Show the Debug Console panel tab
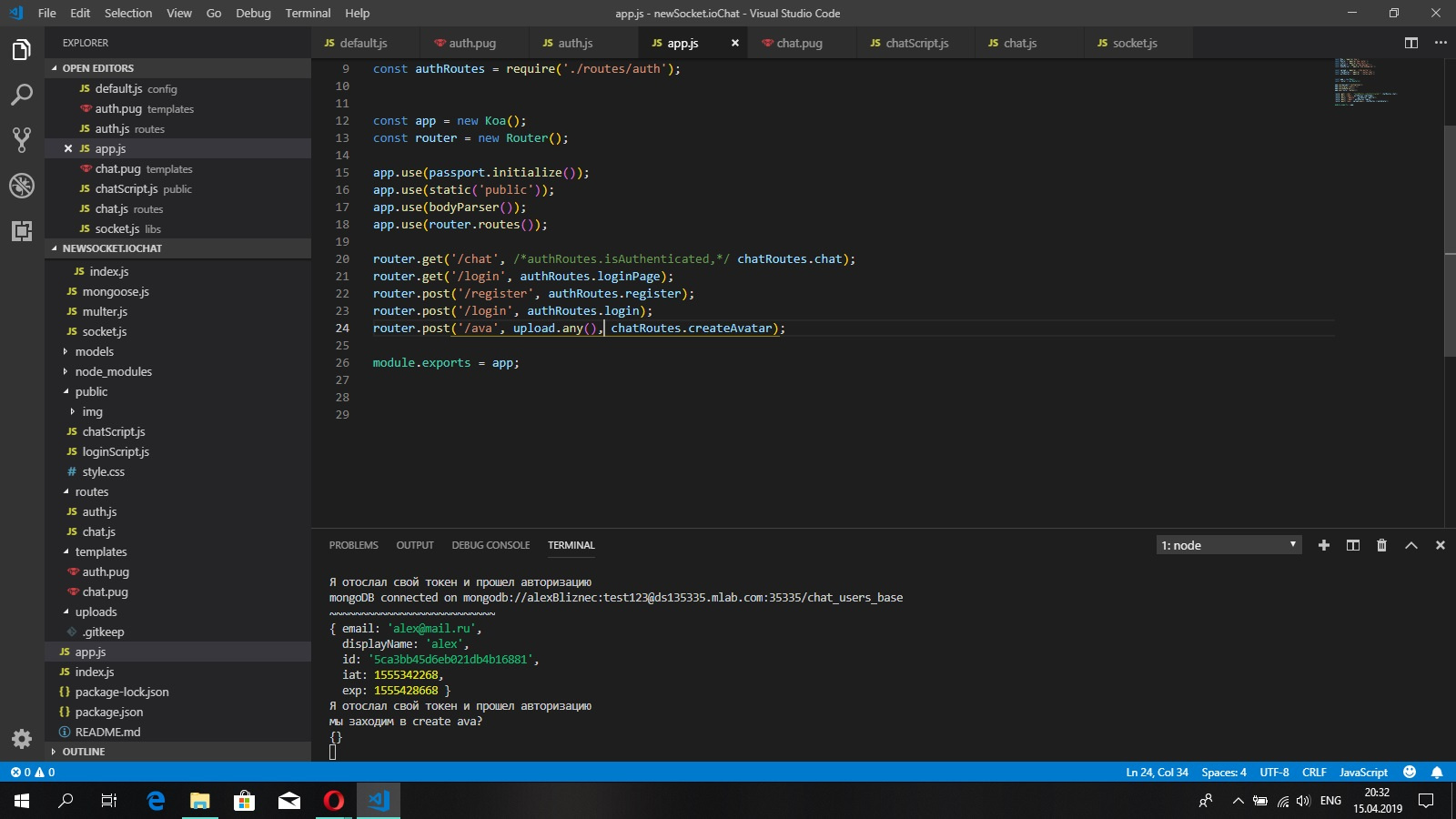The height and width of the screenshot is (819, 1456). (490, 545)
